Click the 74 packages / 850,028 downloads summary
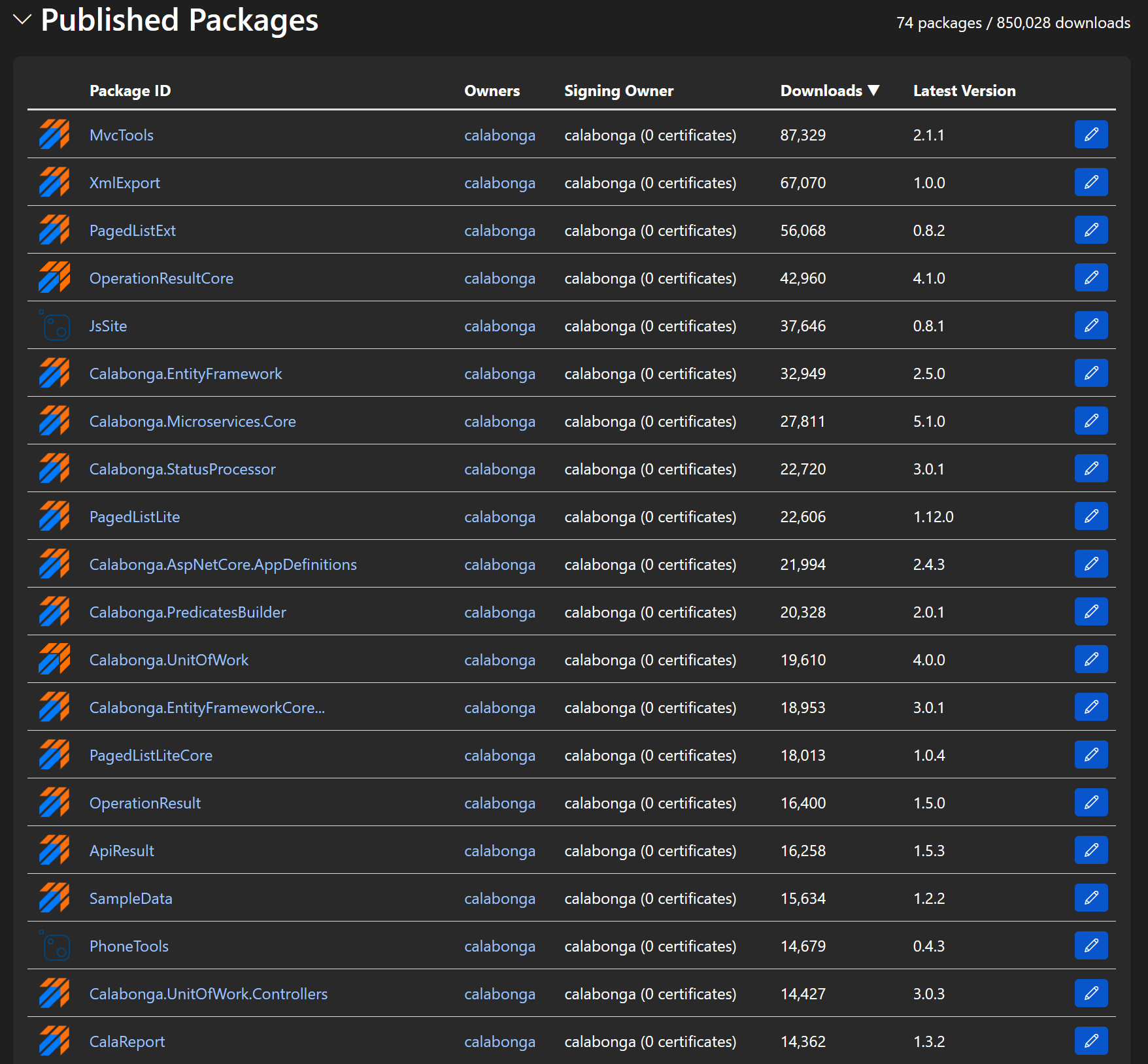 pos(1013,23)
